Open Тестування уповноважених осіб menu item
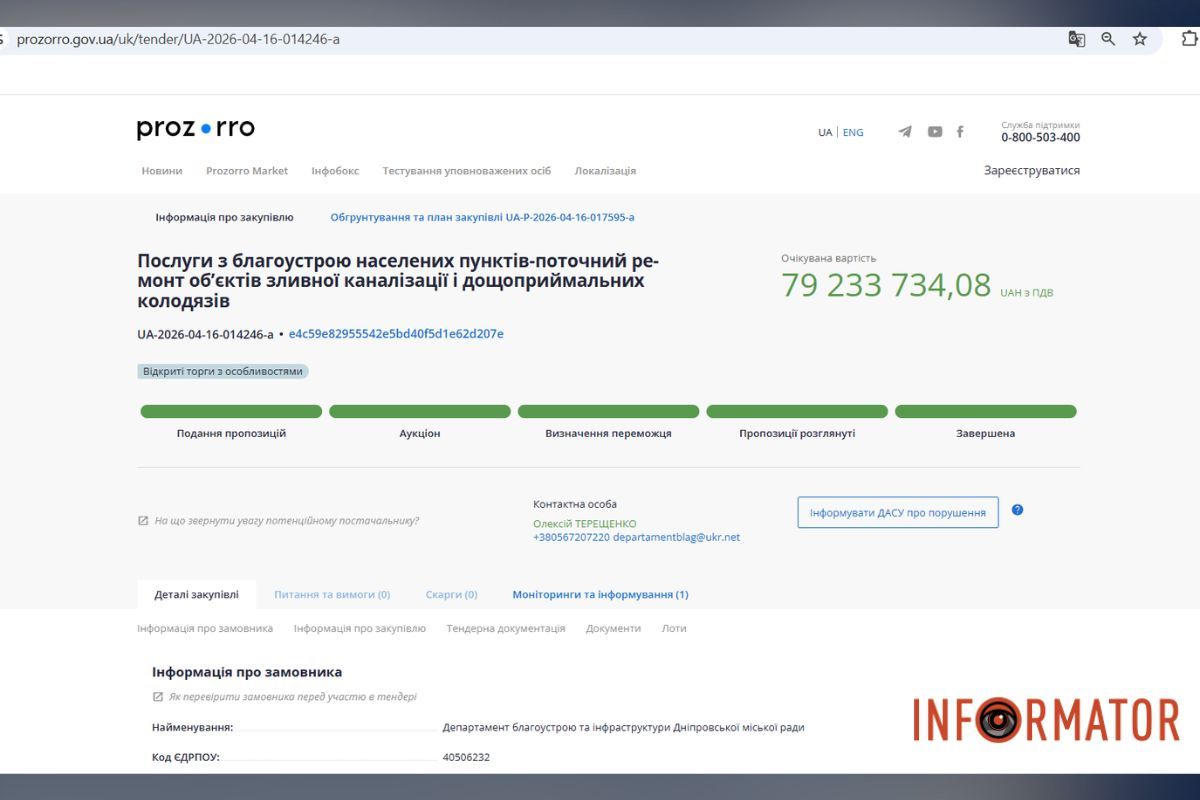 (467, 171)
